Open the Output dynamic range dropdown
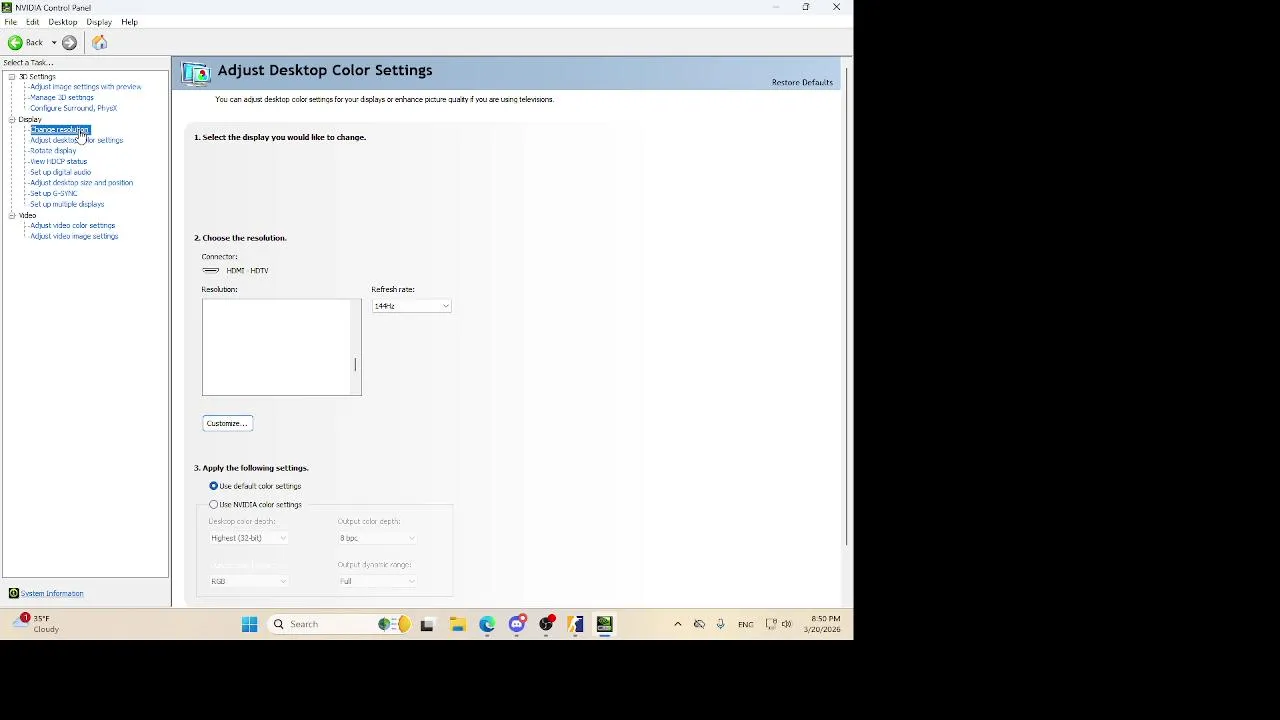The height and width of the screenshot is (720, 1280). pyautogui.click(x=377, y=581)
